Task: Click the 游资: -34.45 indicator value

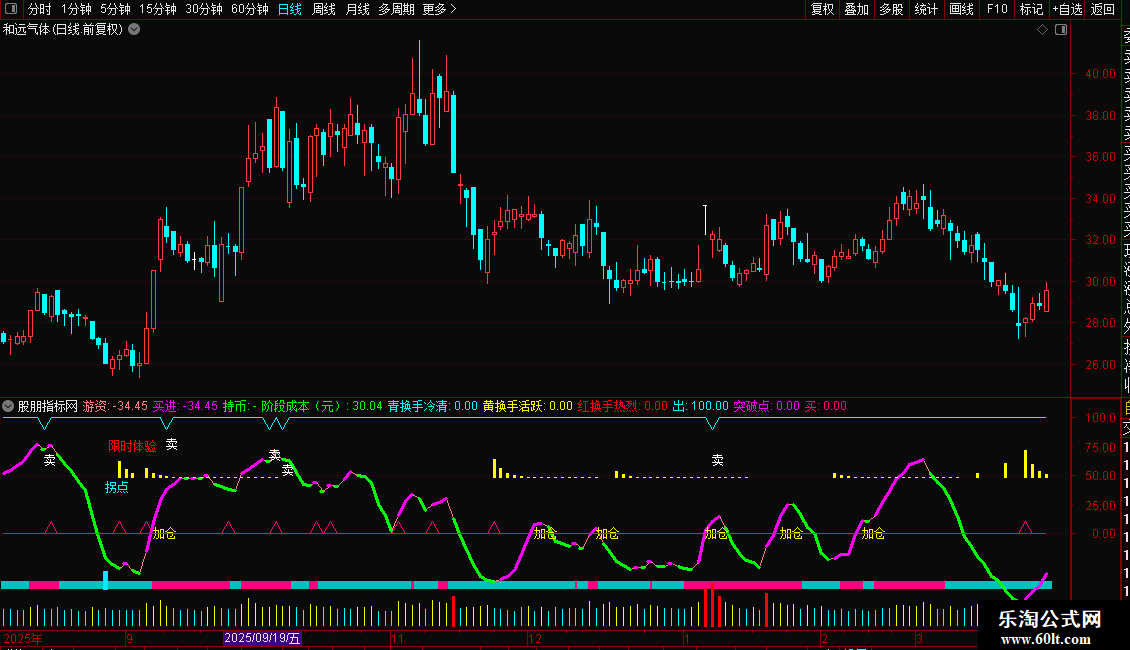Action: point(115,406)
